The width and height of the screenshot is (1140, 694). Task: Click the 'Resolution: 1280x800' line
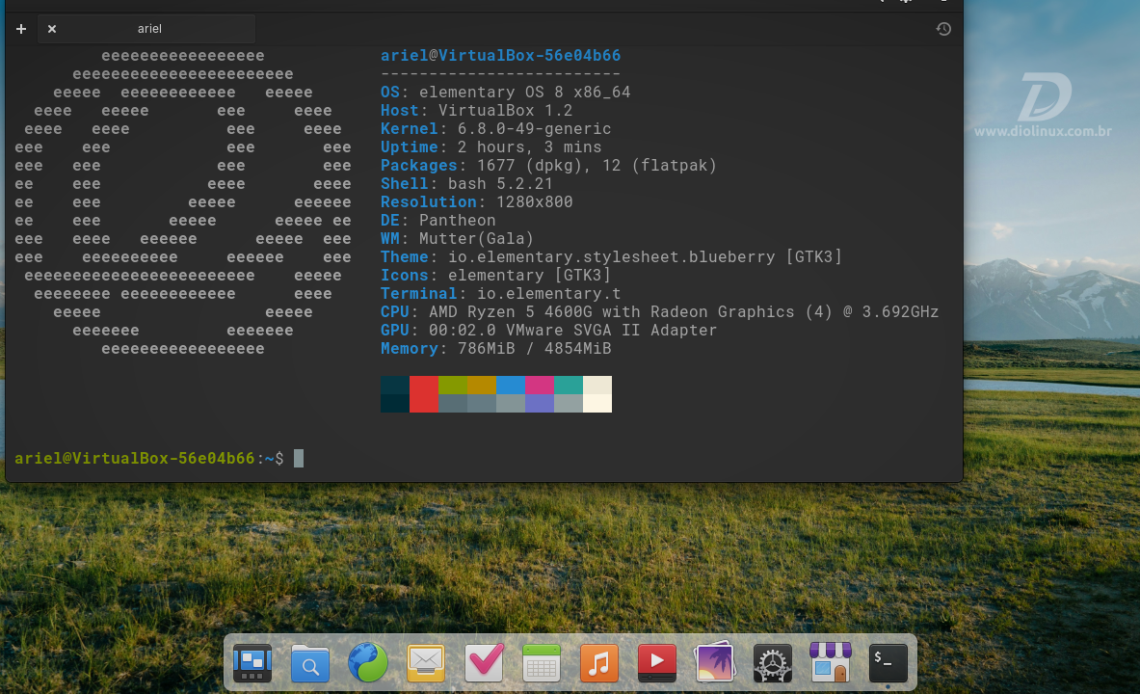(476, 202)
